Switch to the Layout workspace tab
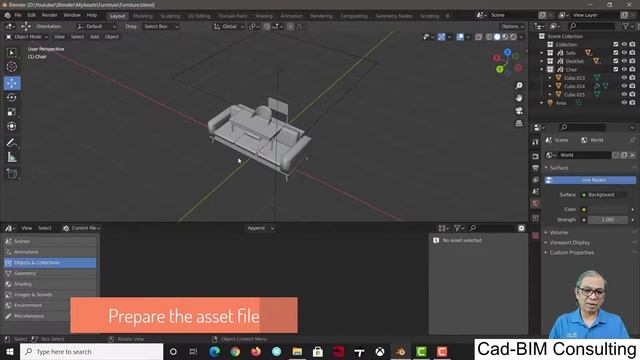Image resolution: width=640 pixels, height=360 pixels. 118,16
